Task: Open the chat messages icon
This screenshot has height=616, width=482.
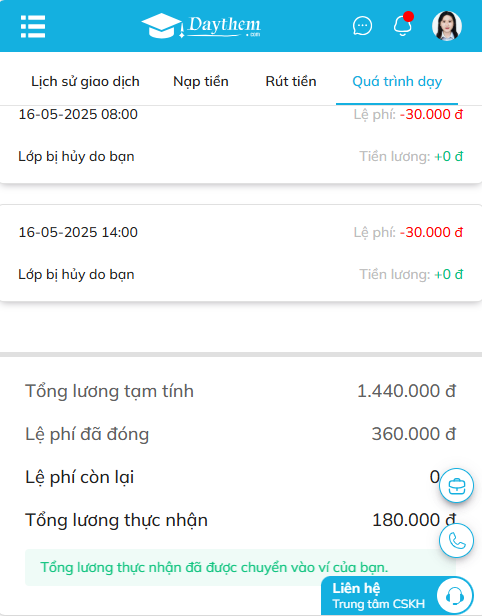Action: (362, 26)
